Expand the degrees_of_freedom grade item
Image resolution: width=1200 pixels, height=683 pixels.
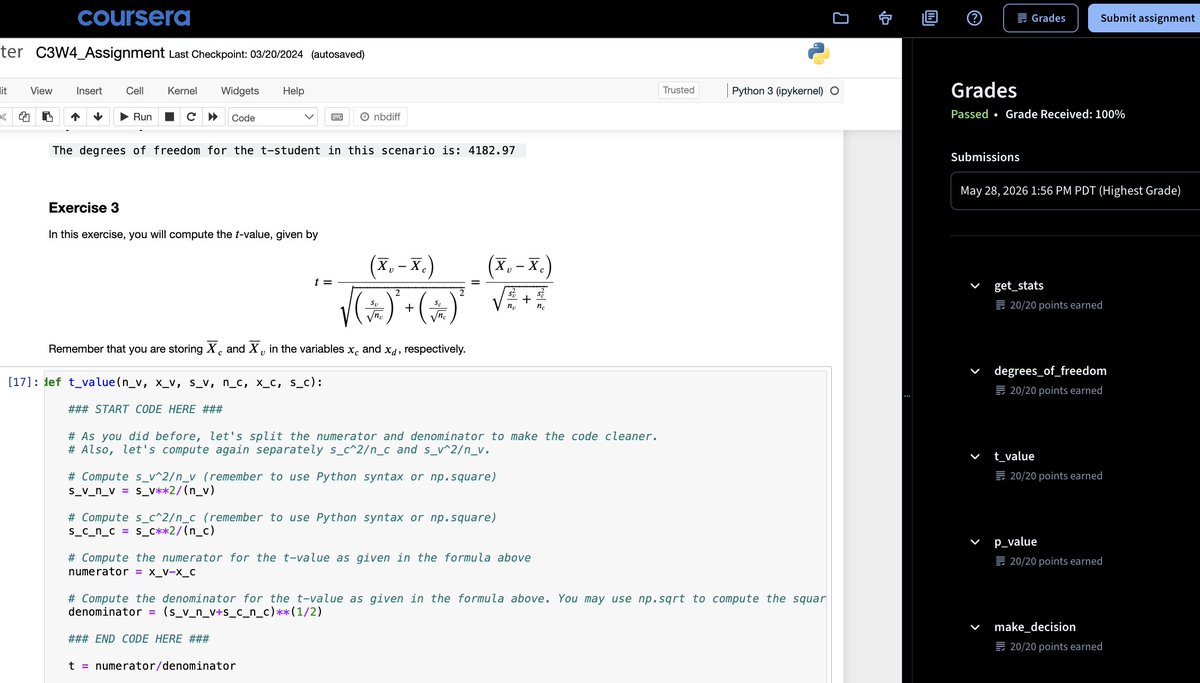coord(975,370)
